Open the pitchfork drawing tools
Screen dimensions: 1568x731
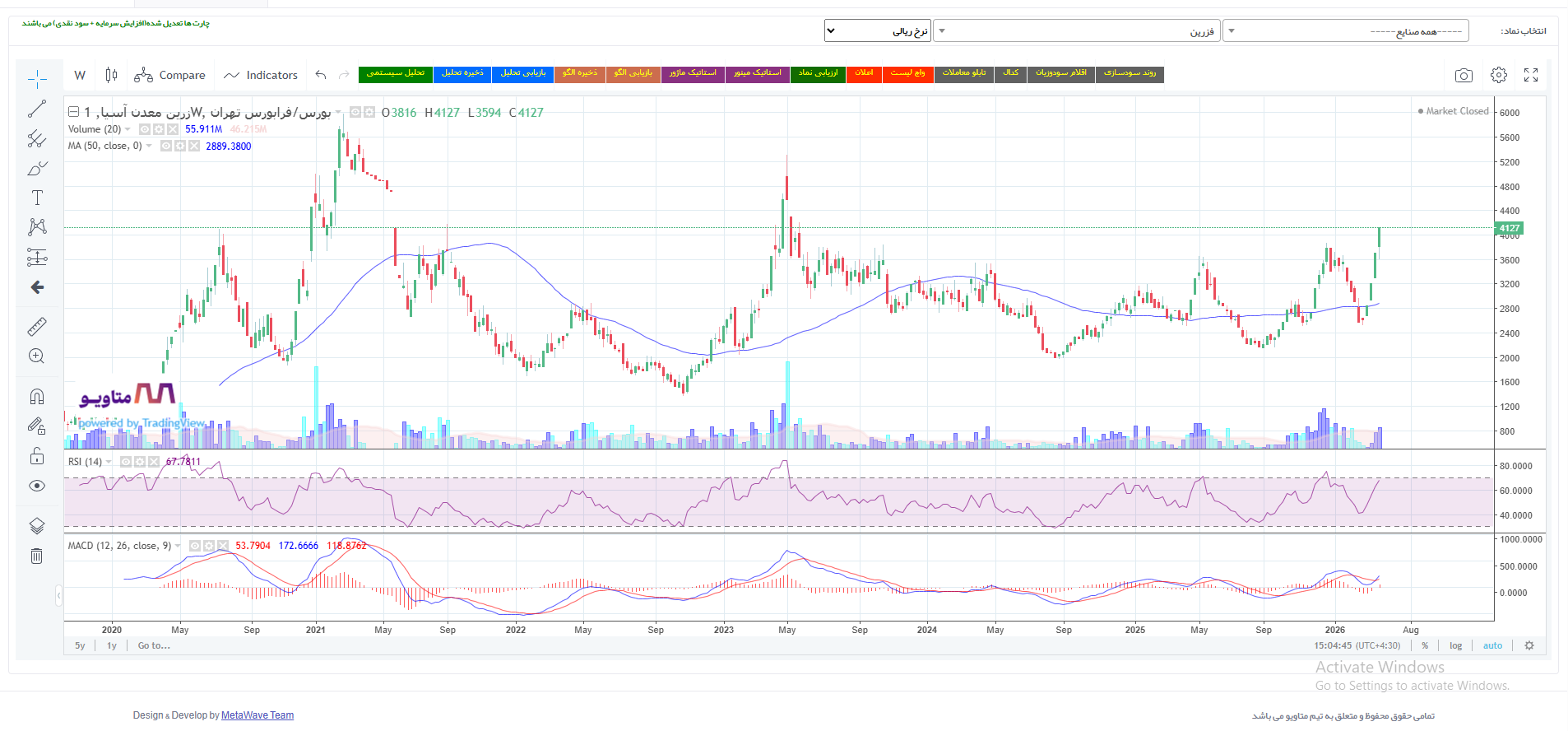pos(37,138)
